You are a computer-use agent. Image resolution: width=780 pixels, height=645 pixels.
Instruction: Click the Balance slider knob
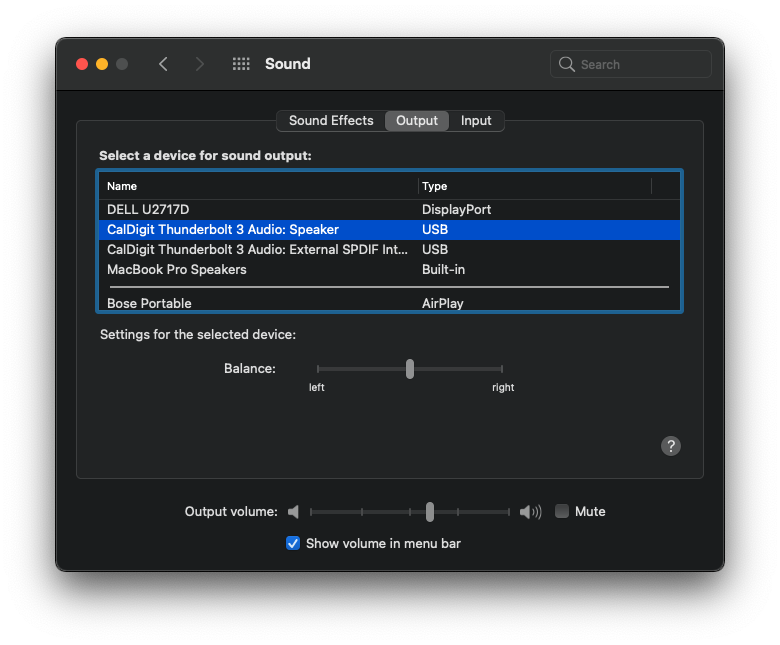pos(410,369)
